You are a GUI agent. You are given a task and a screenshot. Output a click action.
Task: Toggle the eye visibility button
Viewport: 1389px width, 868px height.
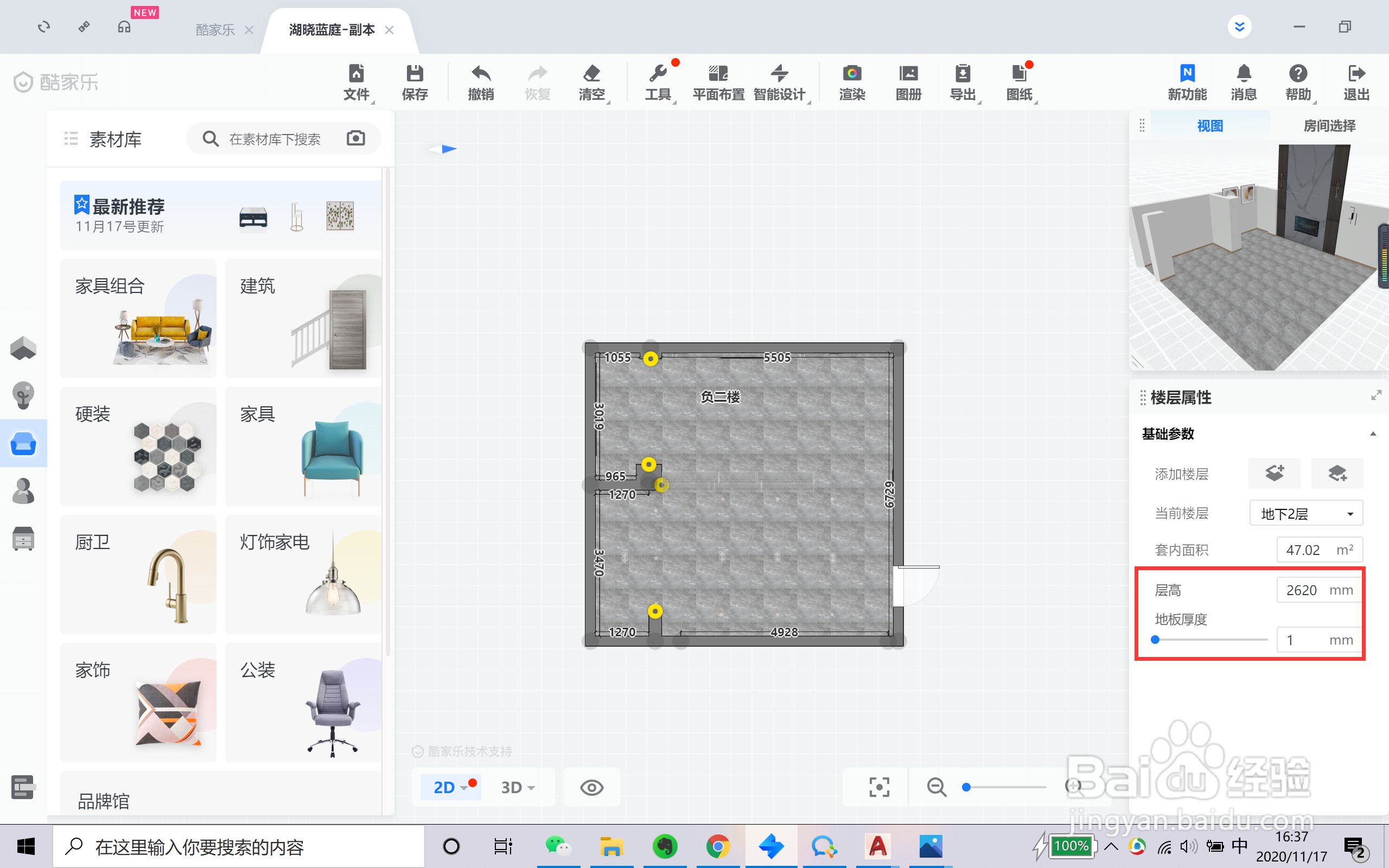[x=591, y=787]
